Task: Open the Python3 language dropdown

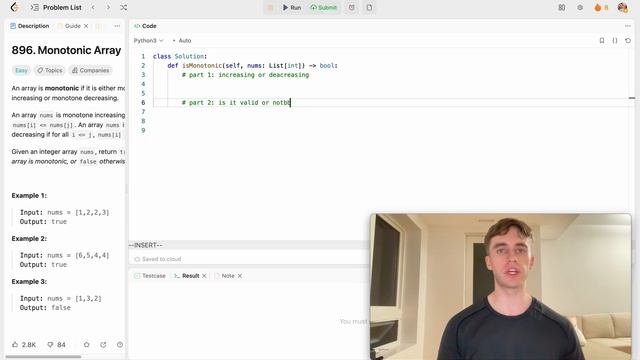Action: [x=149, y=40]
